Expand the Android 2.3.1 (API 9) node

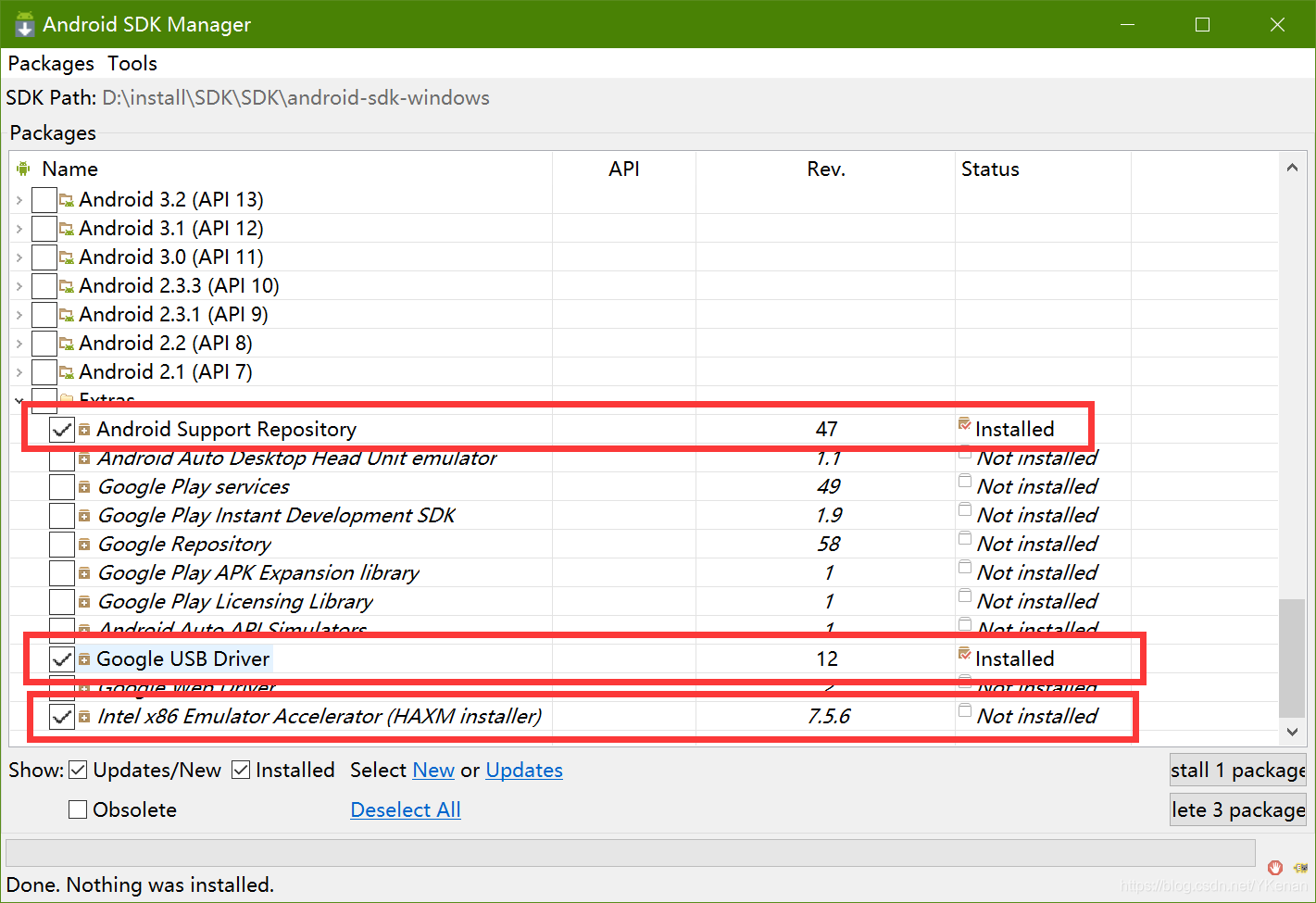(x=19, y=315)
